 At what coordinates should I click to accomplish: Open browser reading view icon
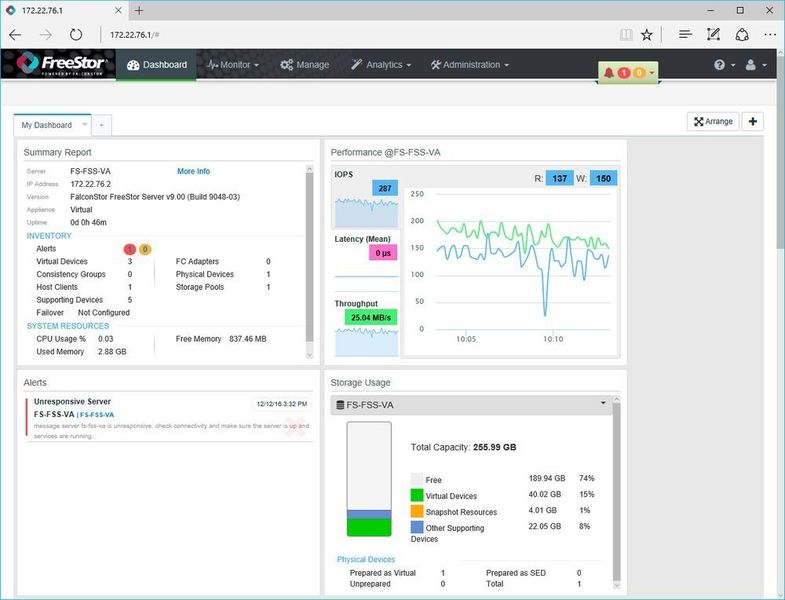pos(626,35)
